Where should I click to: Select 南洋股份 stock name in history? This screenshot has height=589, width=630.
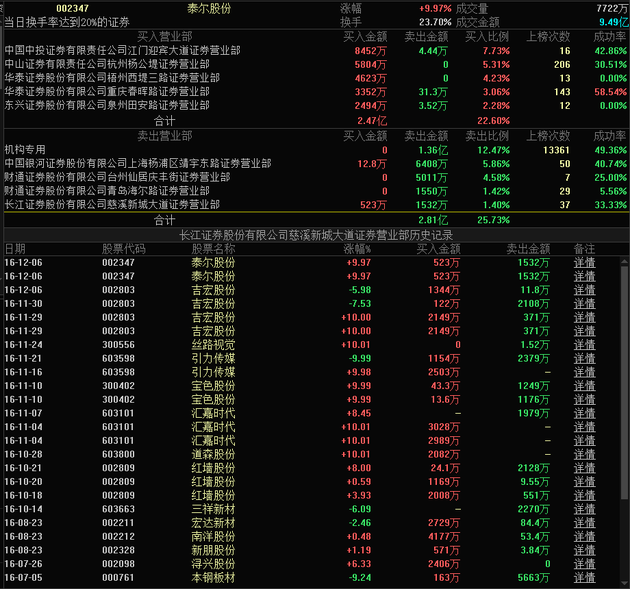click(x=213, y=536)
